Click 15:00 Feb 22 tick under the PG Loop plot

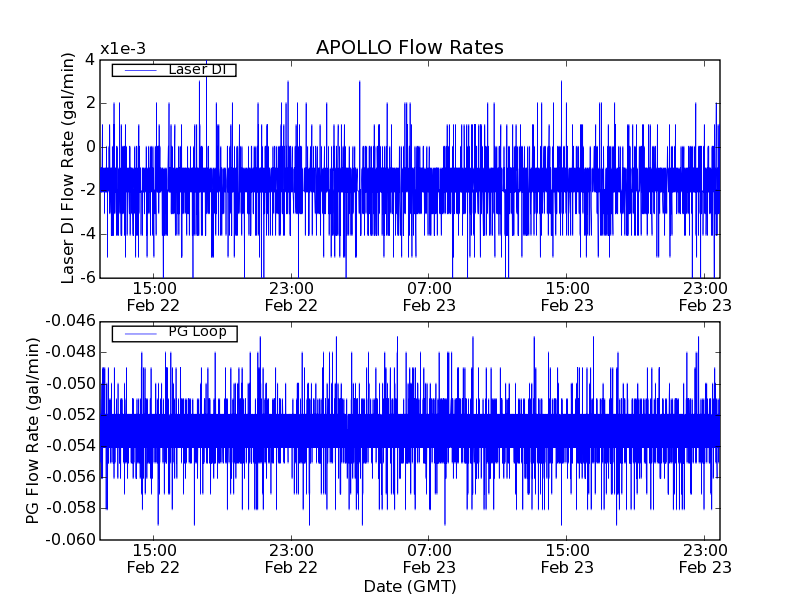pos(154,558)
